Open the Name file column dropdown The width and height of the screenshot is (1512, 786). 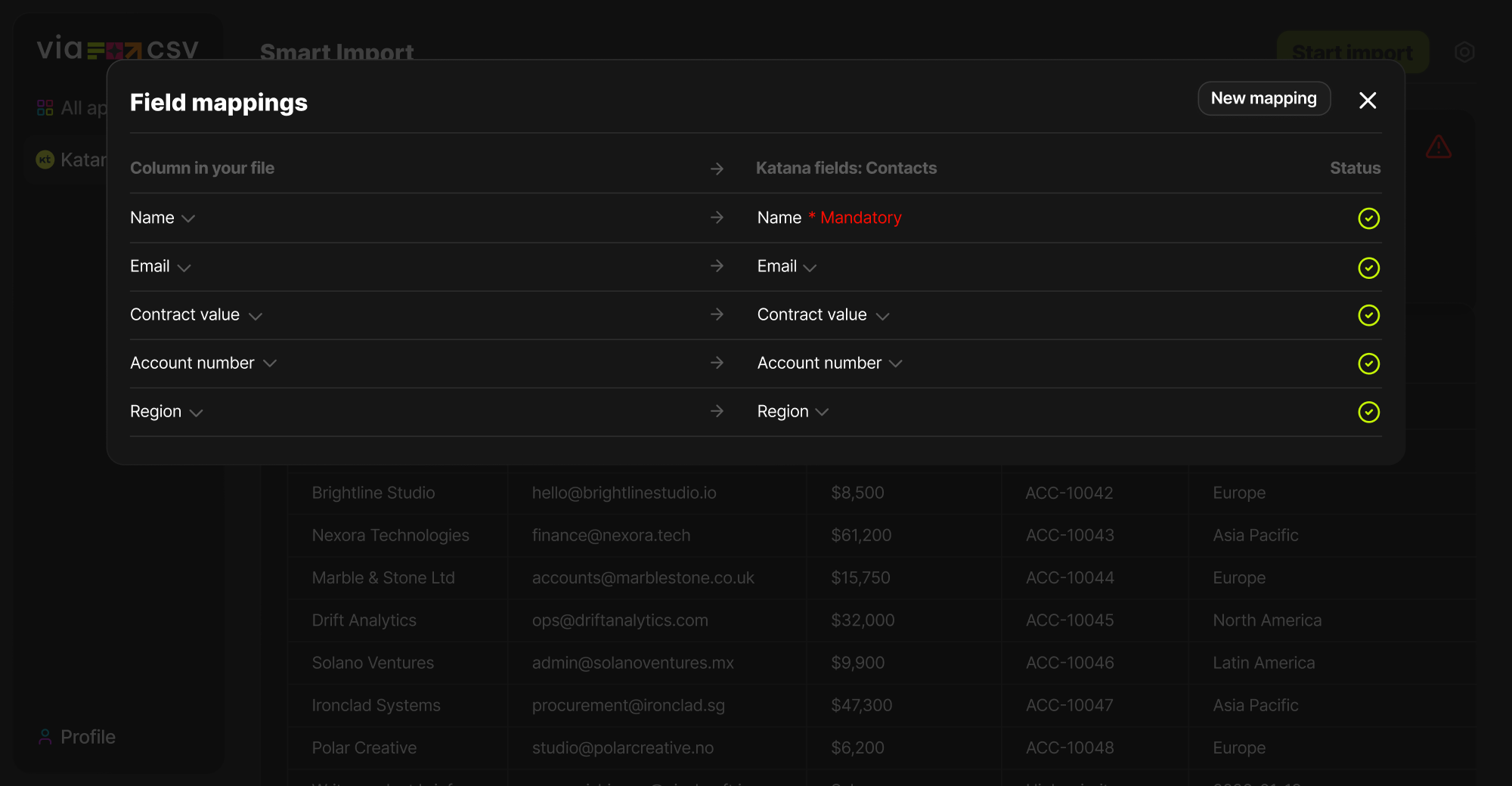(163, 218)
